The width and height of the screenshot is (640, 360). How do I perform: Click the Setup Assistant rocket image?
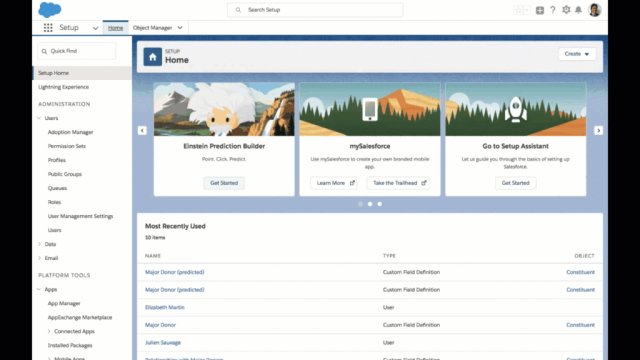[516, 109]
